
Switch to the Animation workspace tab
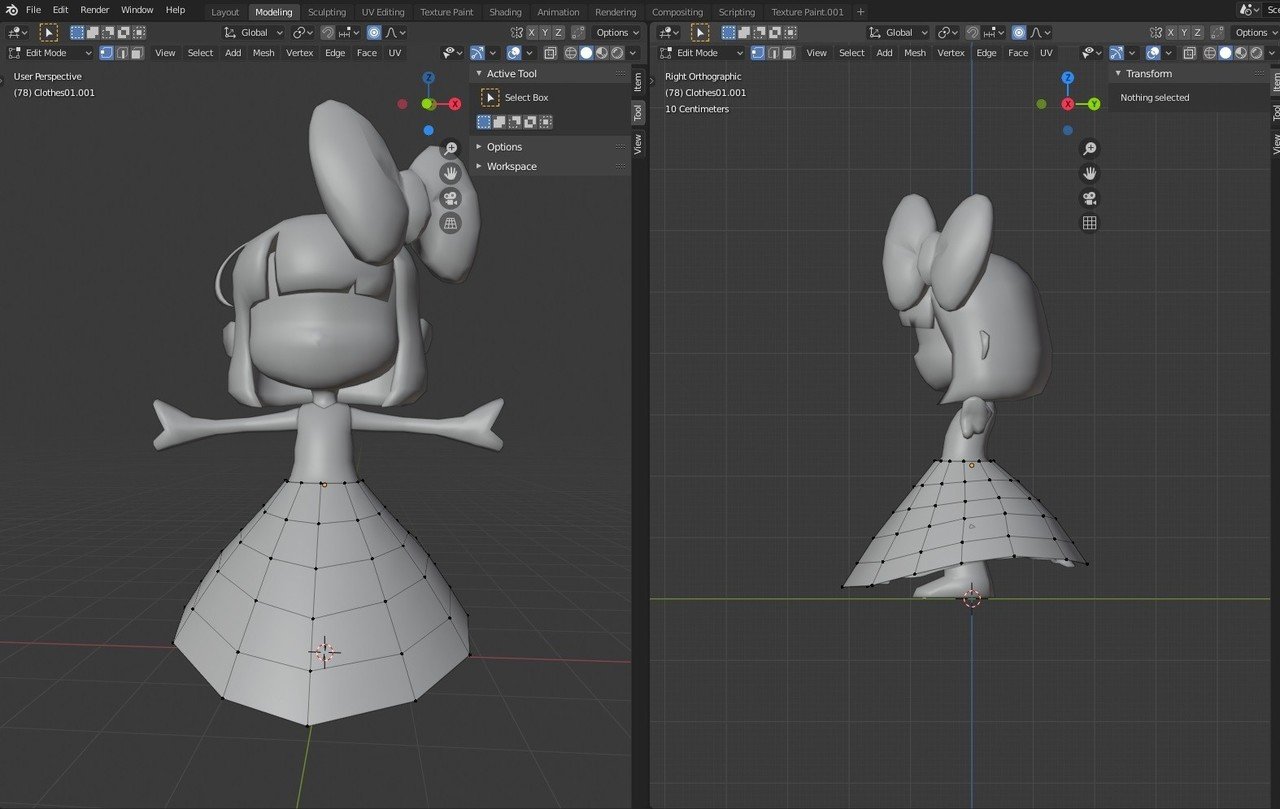pos(558,12)
